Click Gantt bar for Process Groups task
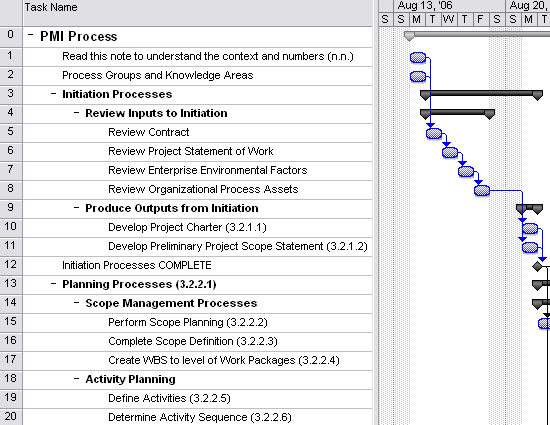Viewport: 550px width, 425px height. click(418, 76)
